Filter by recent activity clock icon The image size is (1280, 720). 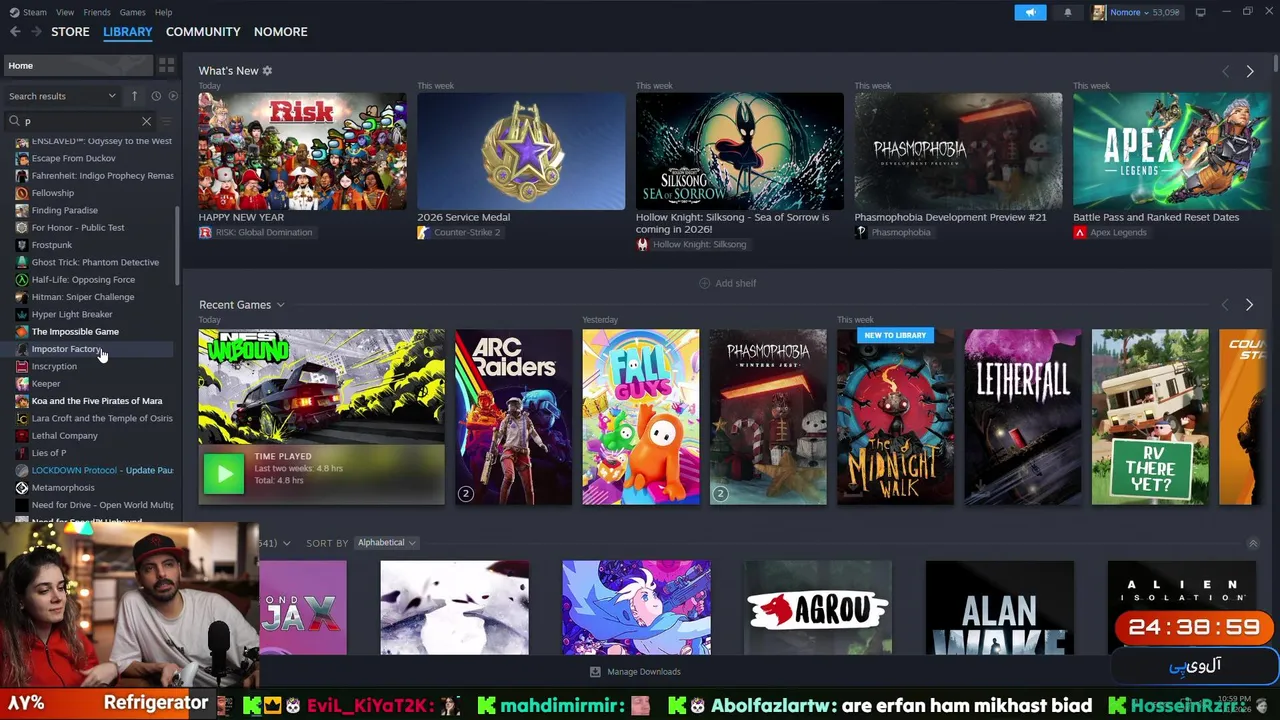[156, 96]
